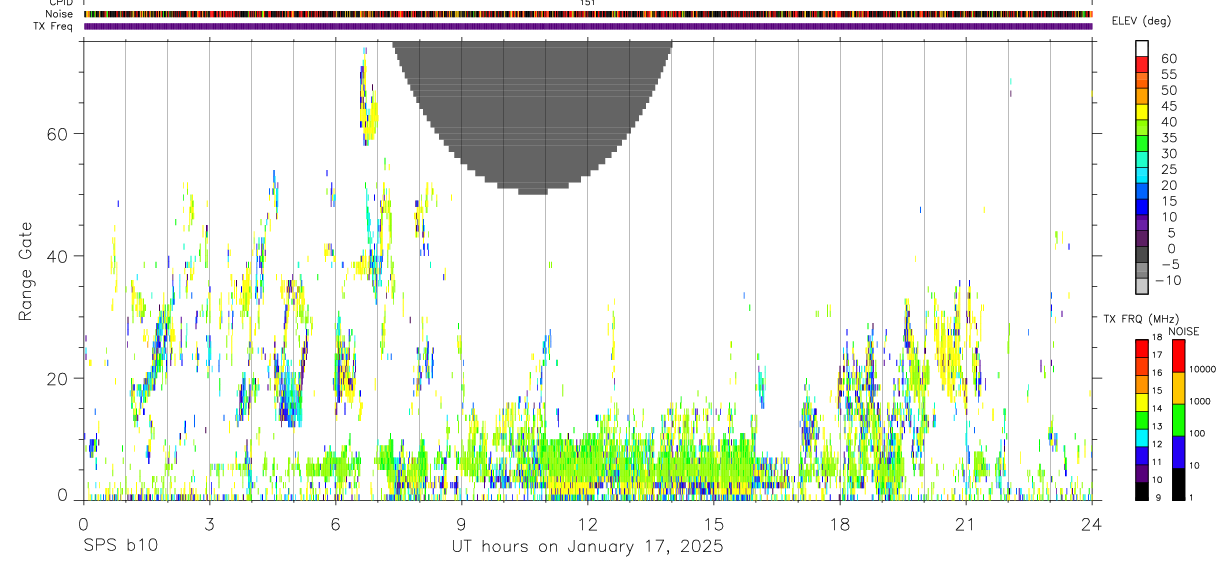
Task: Click the green segment of the NOISE colorbar
Action: [x=1178, y=420]
